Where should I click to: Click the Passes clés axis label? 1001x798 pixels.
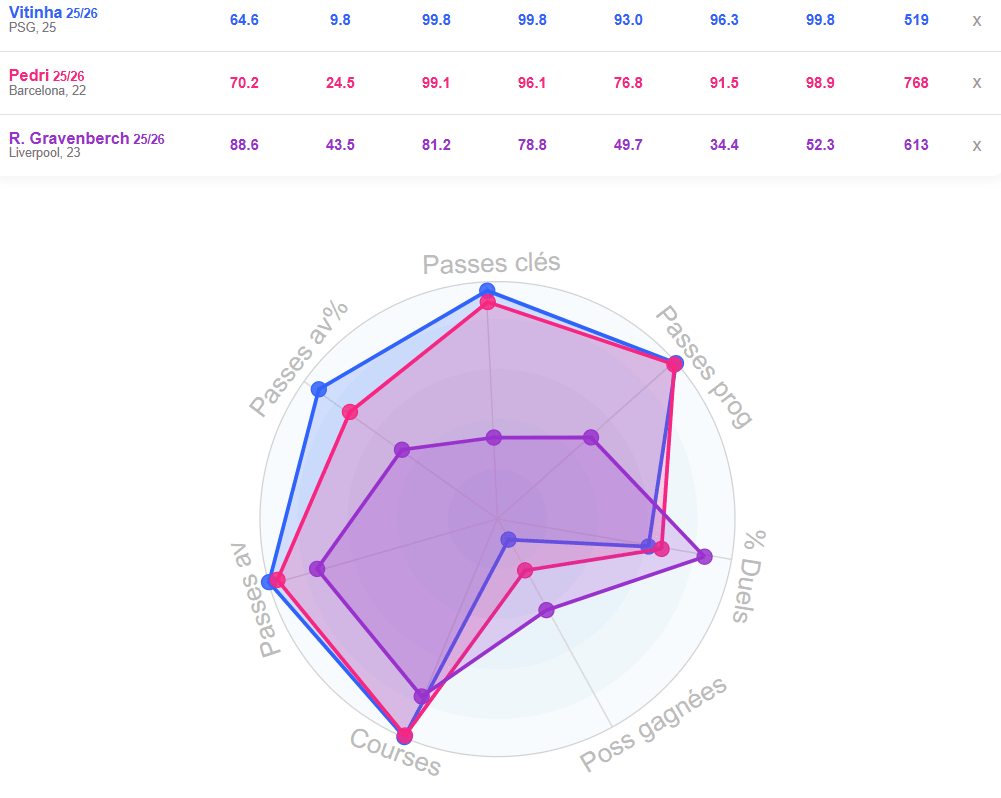point(491,263)
